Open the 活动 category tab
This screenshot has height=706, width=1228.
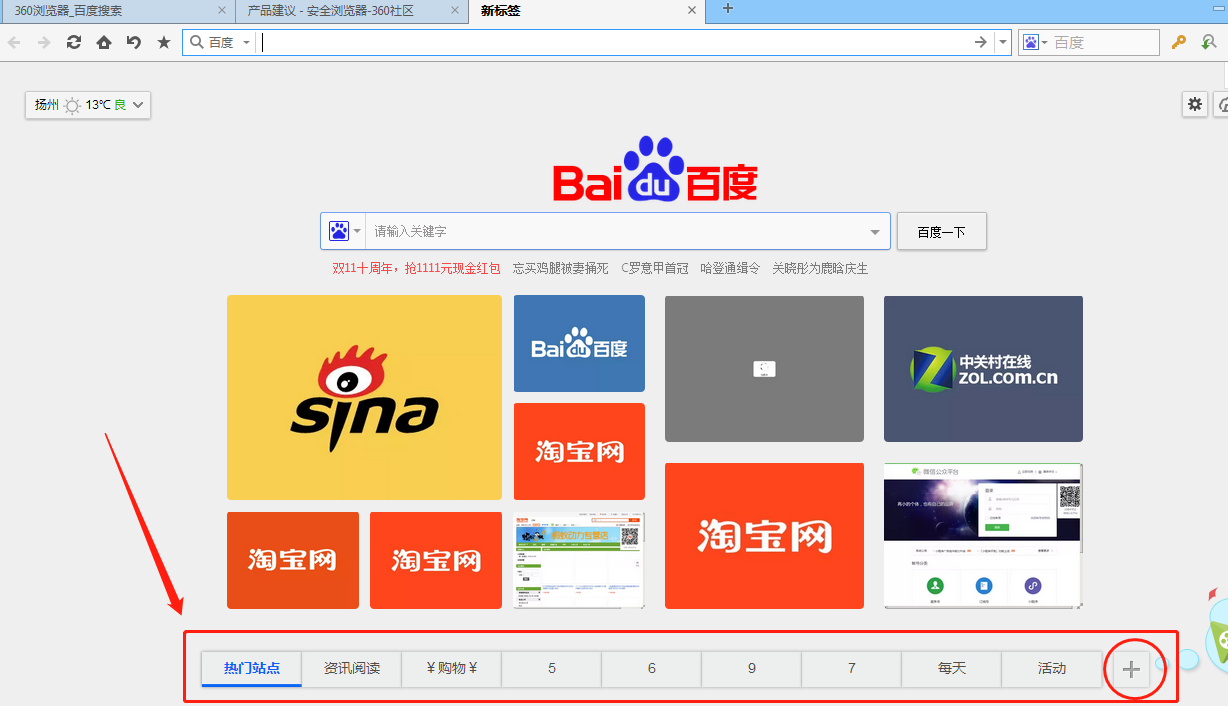tap(1052, 669)
